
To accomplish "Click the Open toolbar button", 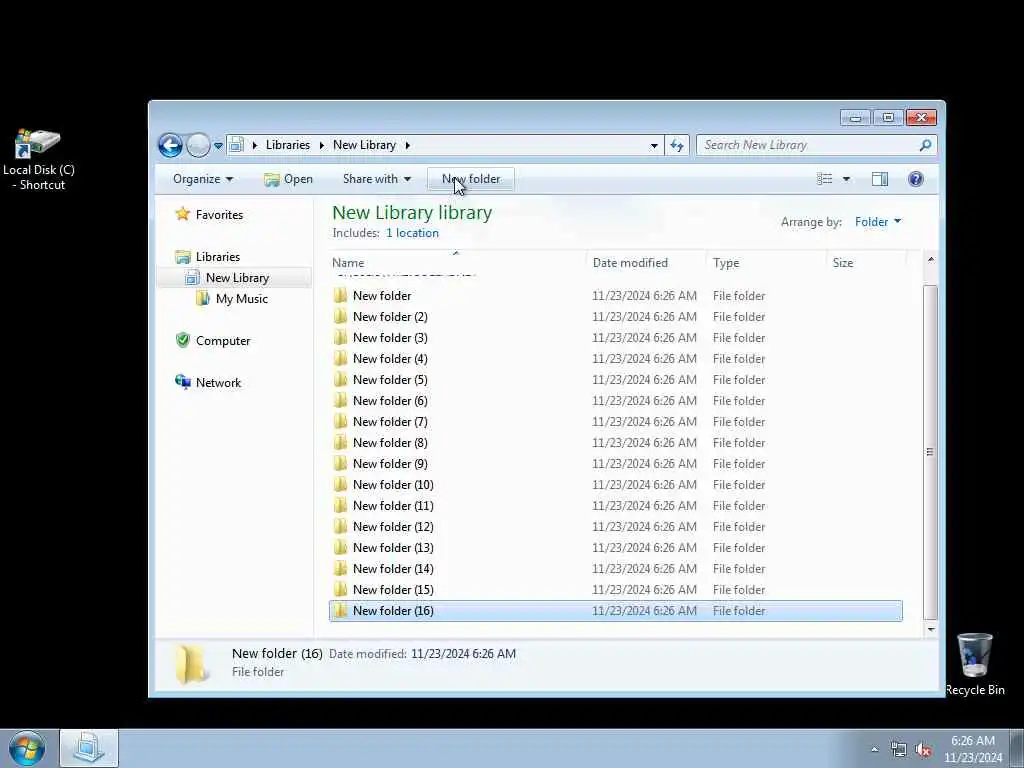I will pyautogui.click(x=289, y=179).
